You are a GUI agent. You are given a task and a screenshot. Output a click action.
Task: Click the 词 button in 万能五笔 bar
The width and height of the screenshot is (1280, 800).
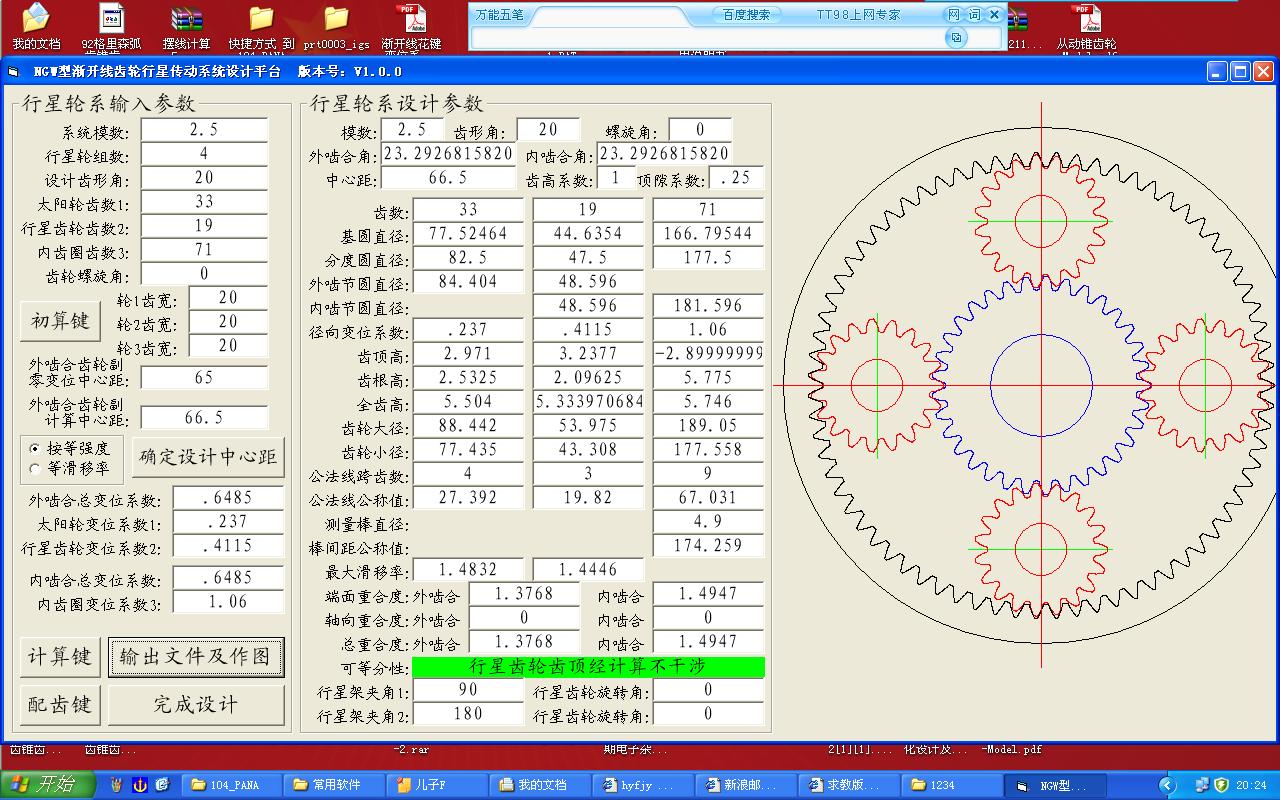[974, 15]
